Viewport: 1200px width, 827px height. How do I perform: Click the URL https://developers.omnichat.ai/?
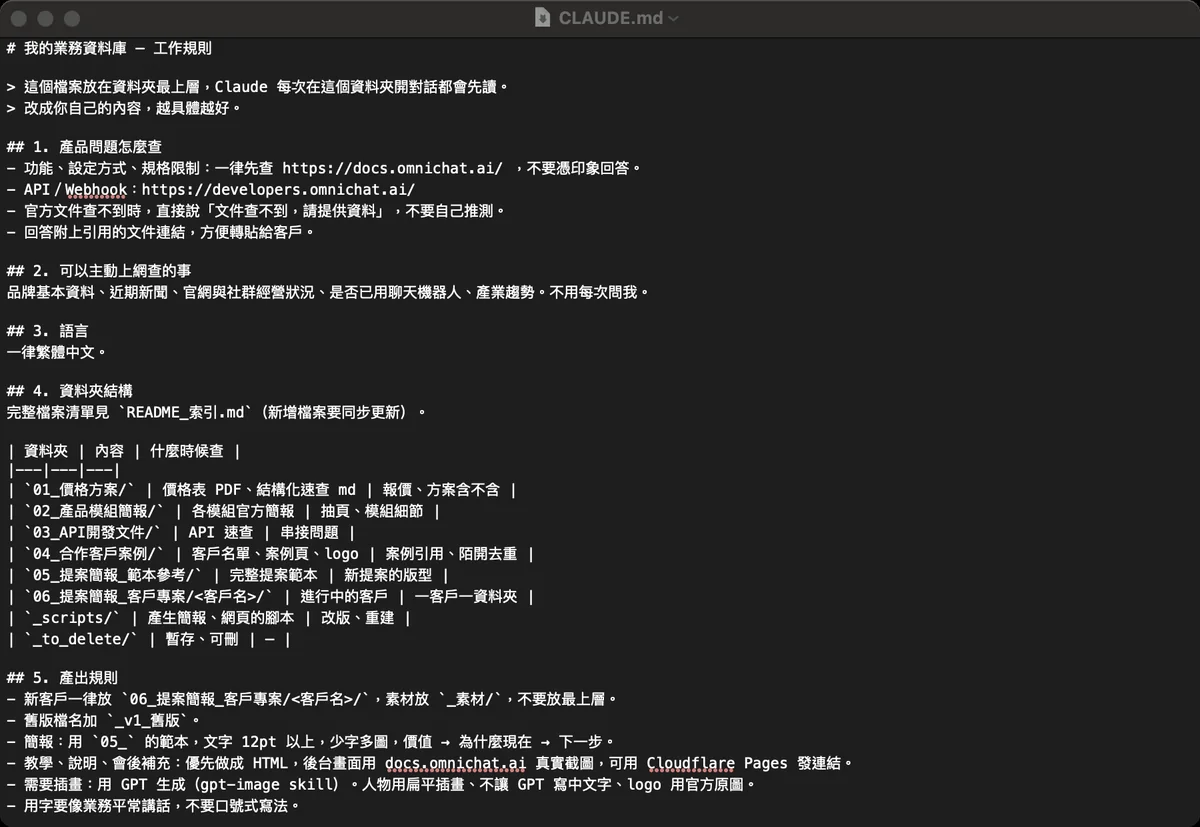pyautogui.click(x=278, y=189)
